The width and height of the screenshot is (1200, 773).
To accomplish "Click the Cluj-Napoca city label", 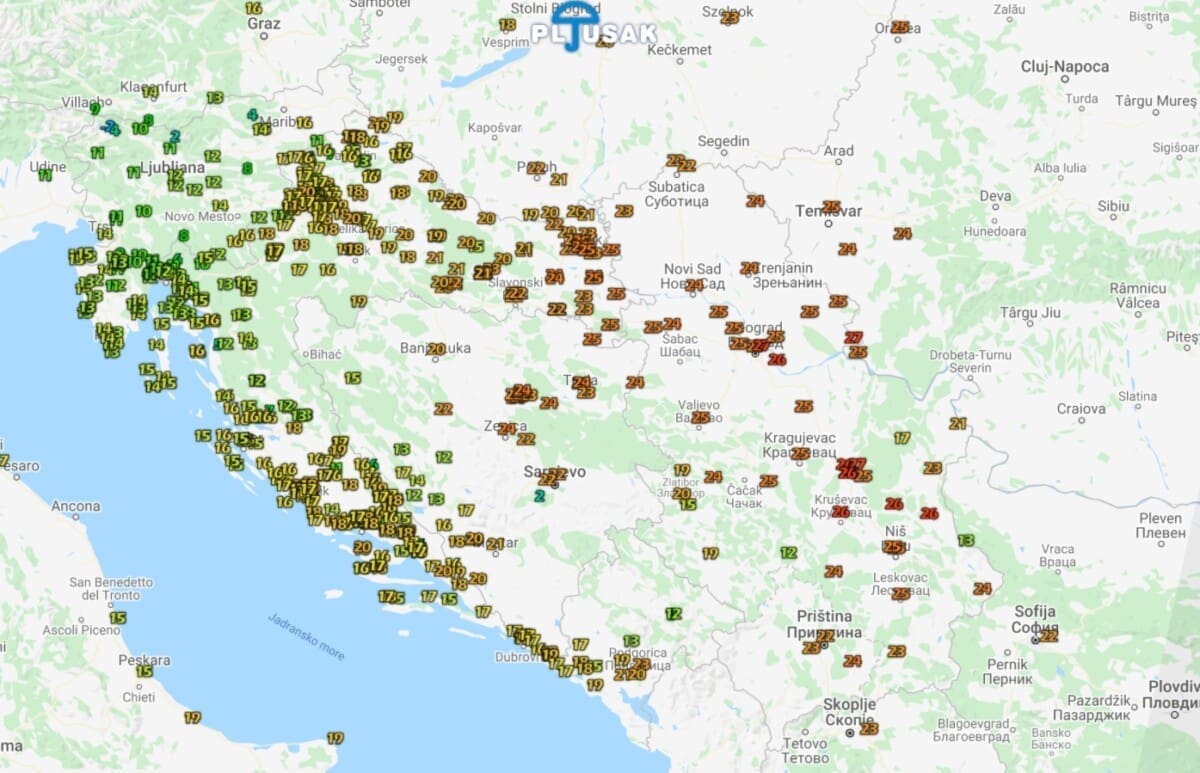I will coord(1064,67).
